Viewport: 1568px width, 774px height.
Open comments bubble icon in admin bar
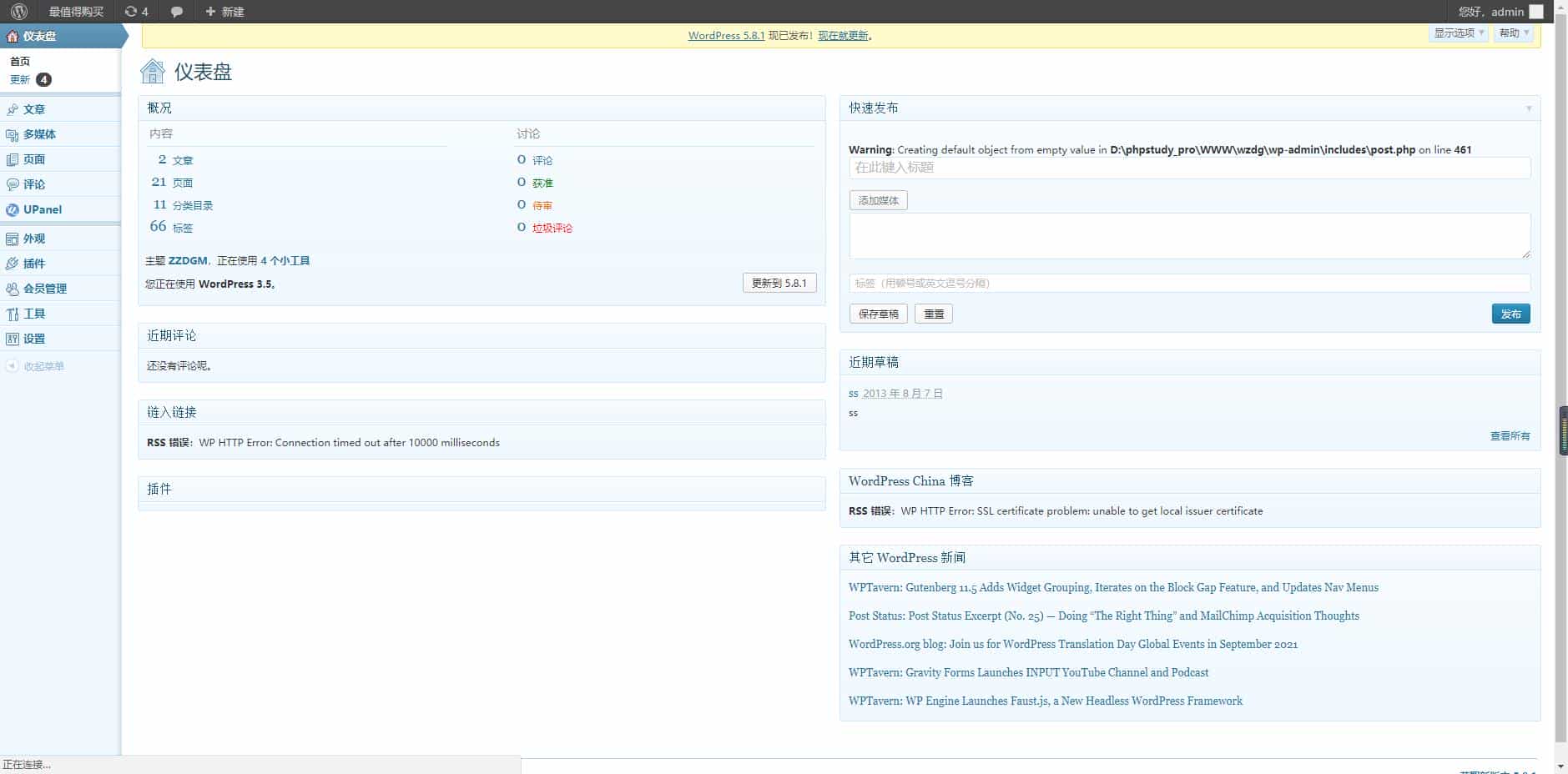click(177, 12)
